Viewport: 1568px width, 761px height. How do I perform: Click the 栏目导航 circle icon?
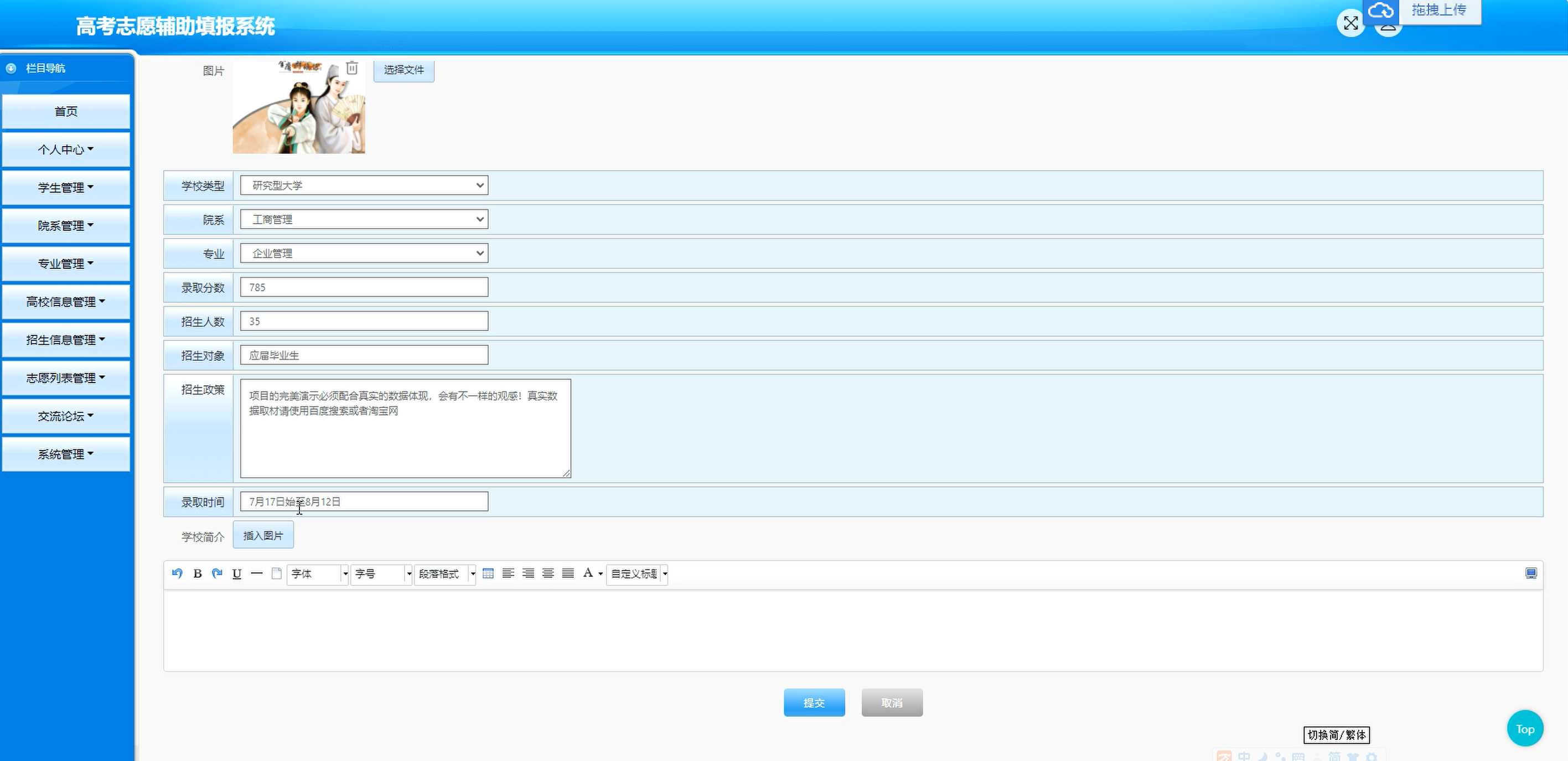(11, 68)
